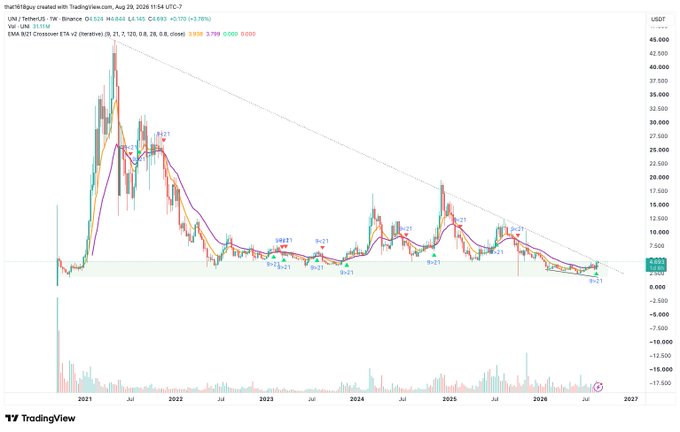Click the green 0.000 value in the indicator legend
Image resolution: width=680 pixels, height=432 pixels.
[230, 34]
